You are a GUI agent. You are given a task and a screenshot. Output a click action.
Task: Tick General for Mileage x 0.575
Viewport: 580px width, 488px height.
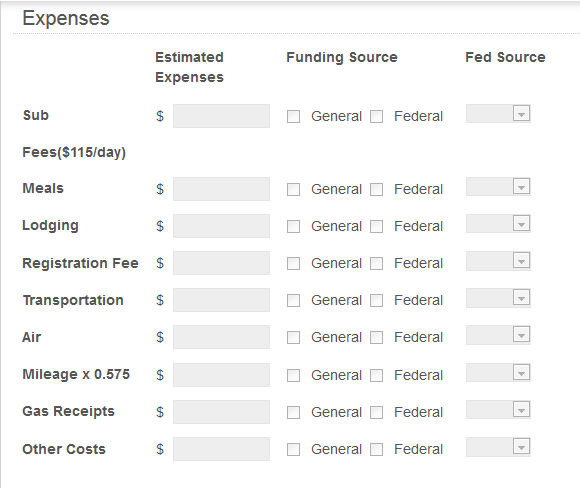click(293, 376)
